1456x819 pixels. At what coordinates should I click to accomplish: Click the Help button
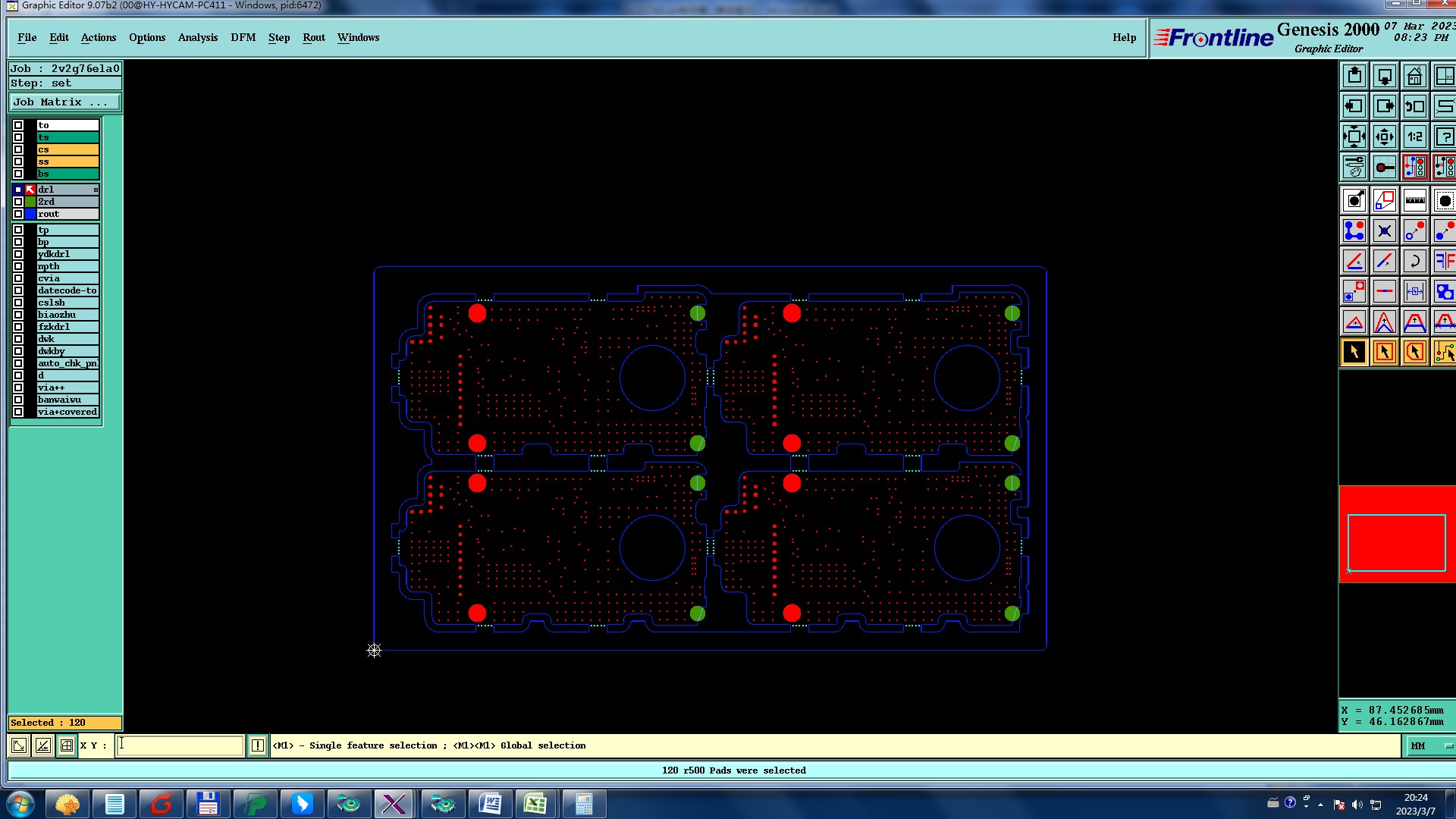(x=1124, y=37)
